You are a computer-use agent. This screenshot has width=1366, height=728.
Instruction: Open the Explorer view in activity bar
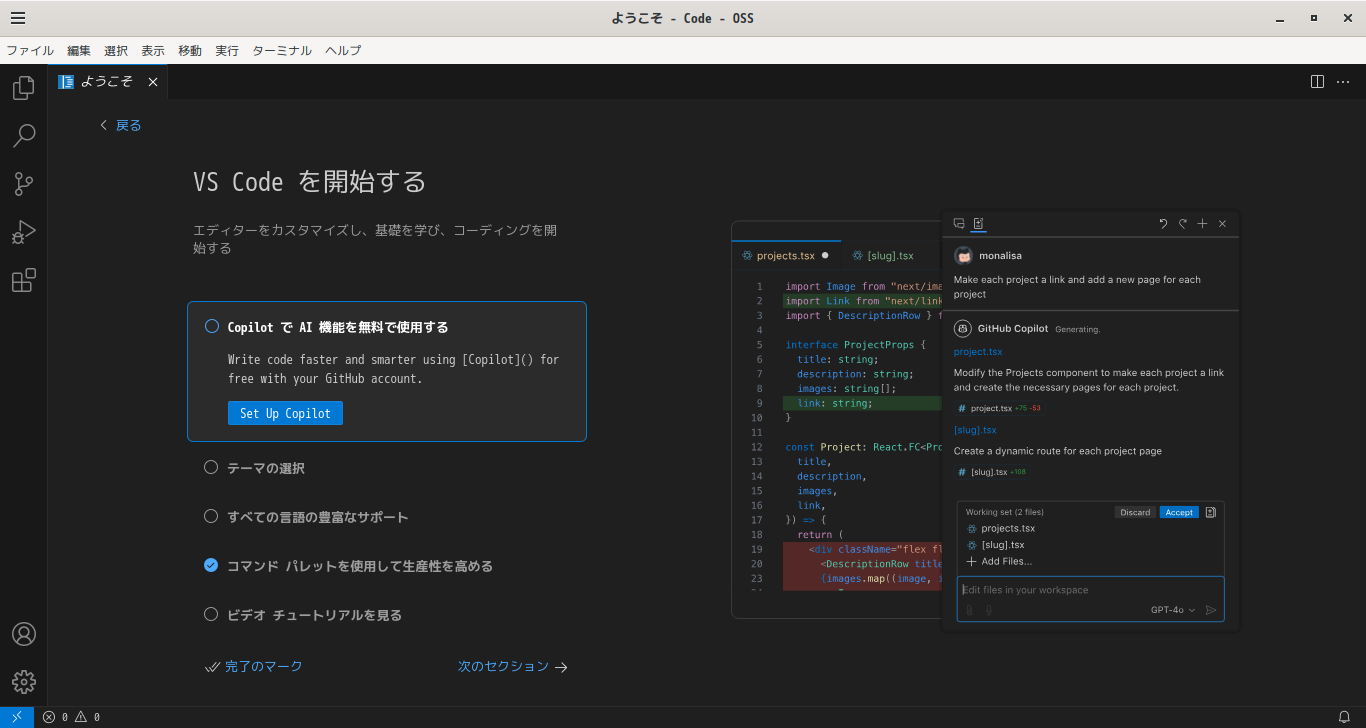[24, 88]
